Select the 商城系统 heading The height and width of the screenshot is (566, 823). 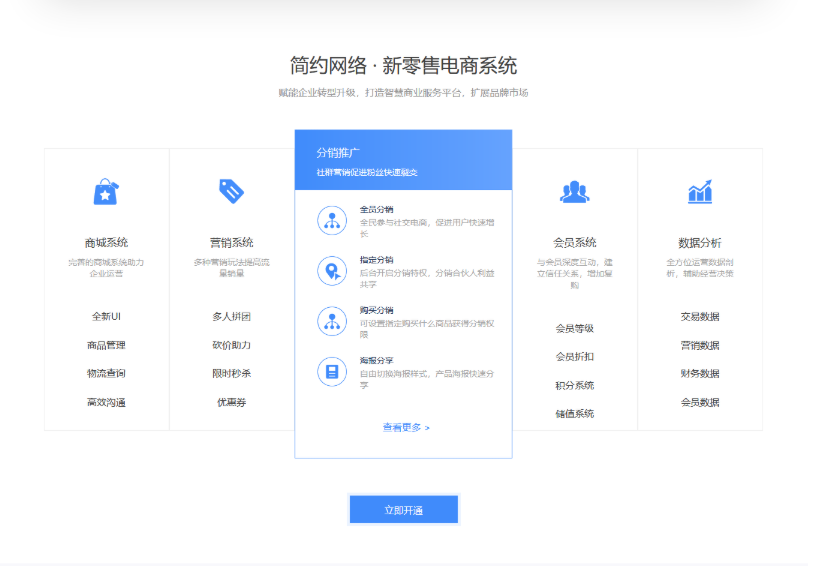pyautogui.click(x=106, y=243)
